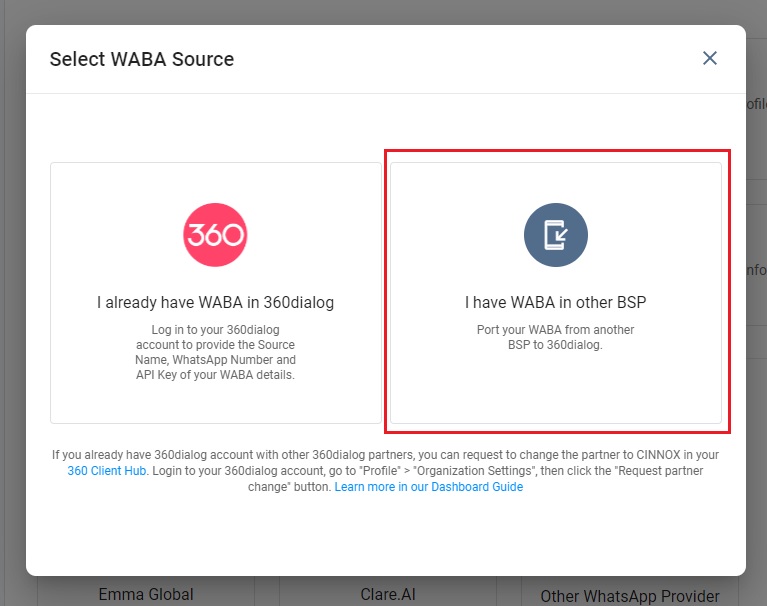Choose 'I have WABA in other BSP'

[x=556, y=293]
